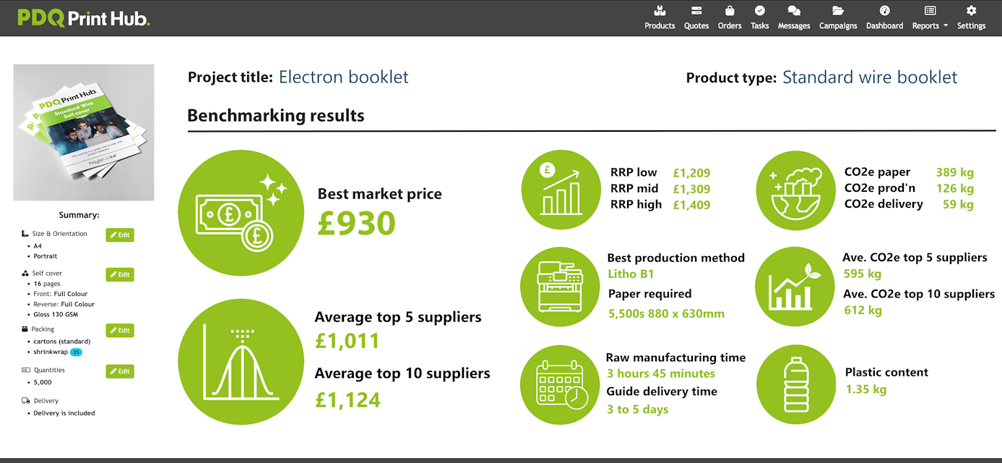Click the calendar manufacturing time icon
The image size is (1002, 463).
(560, 385)
